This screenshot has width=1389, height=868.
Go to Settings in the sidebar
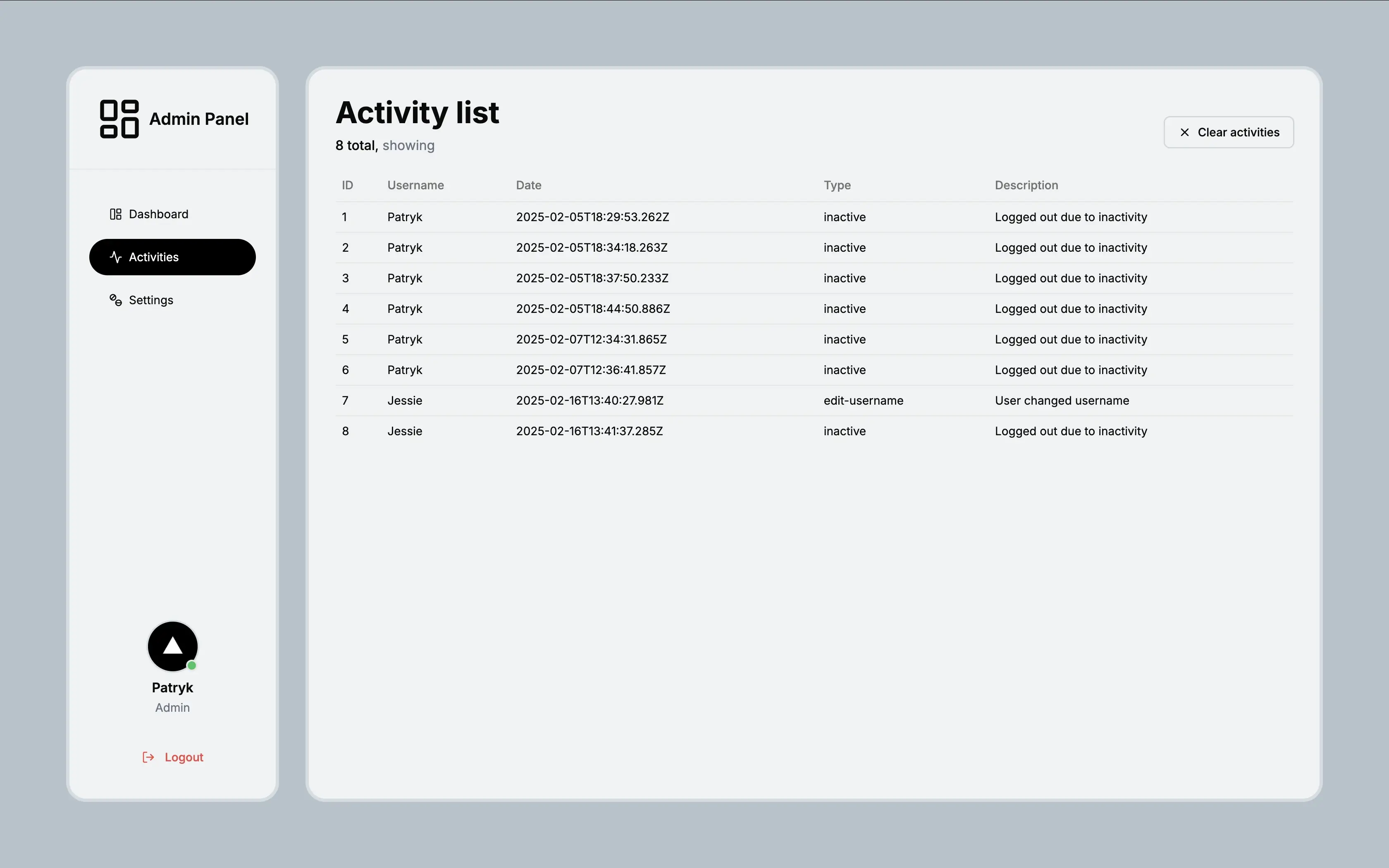pyautogui.click(x=172, y=300)
